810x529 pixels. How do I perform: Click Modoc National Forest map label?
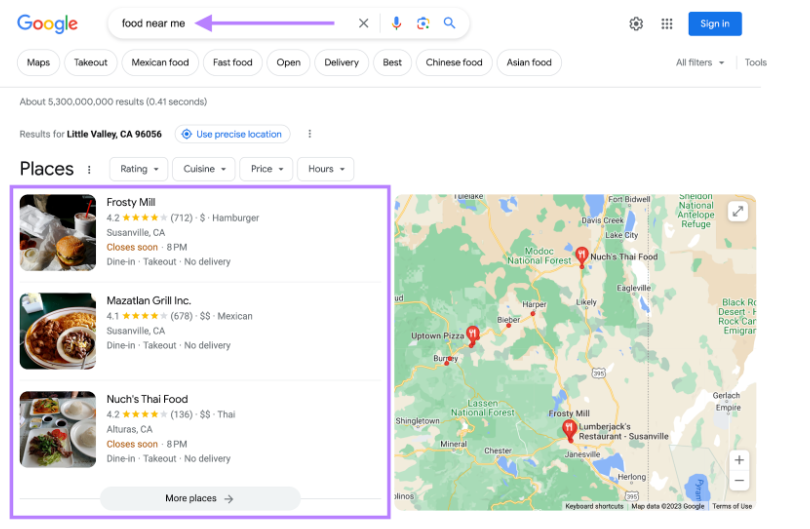tap(539, 256)
